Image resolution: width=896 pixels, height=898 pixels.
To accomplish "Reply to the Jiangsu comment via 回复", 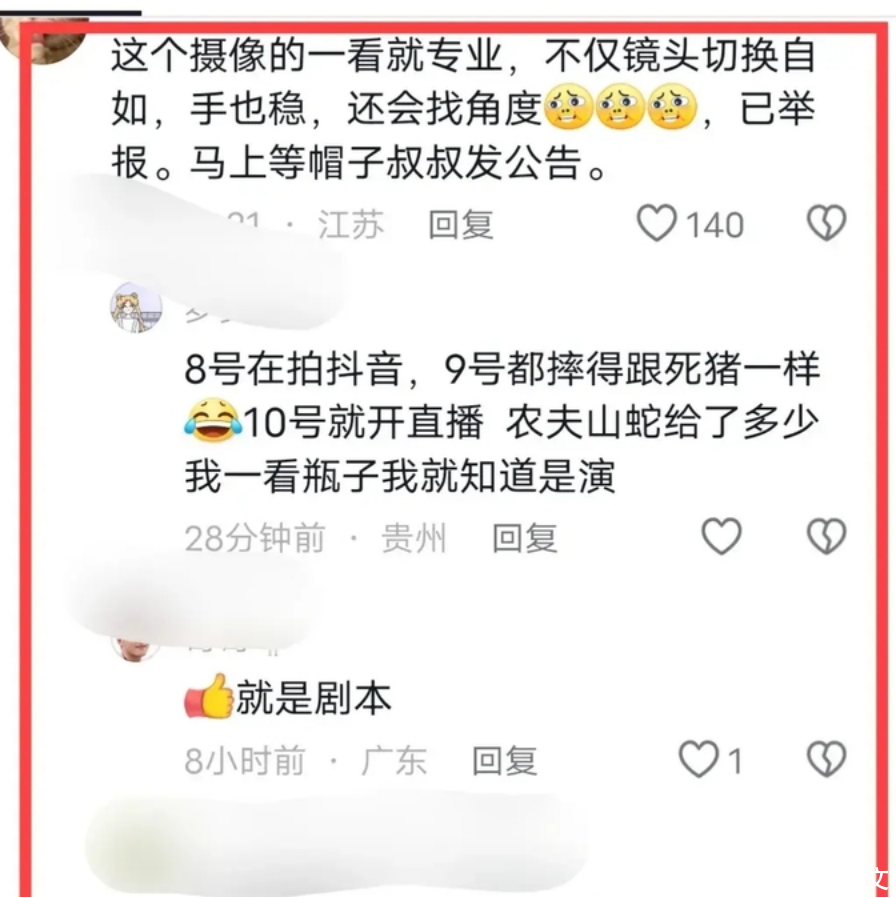I will point(461,224).
